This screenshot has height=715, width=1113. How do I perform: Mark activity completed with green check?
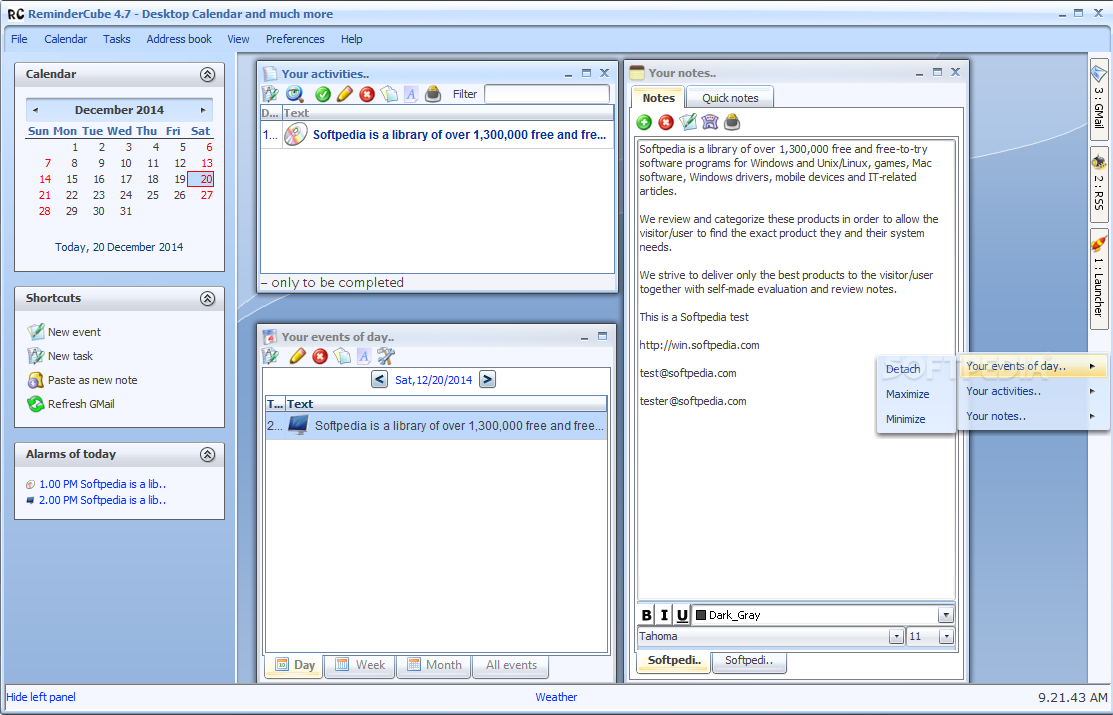click(323, 94)
